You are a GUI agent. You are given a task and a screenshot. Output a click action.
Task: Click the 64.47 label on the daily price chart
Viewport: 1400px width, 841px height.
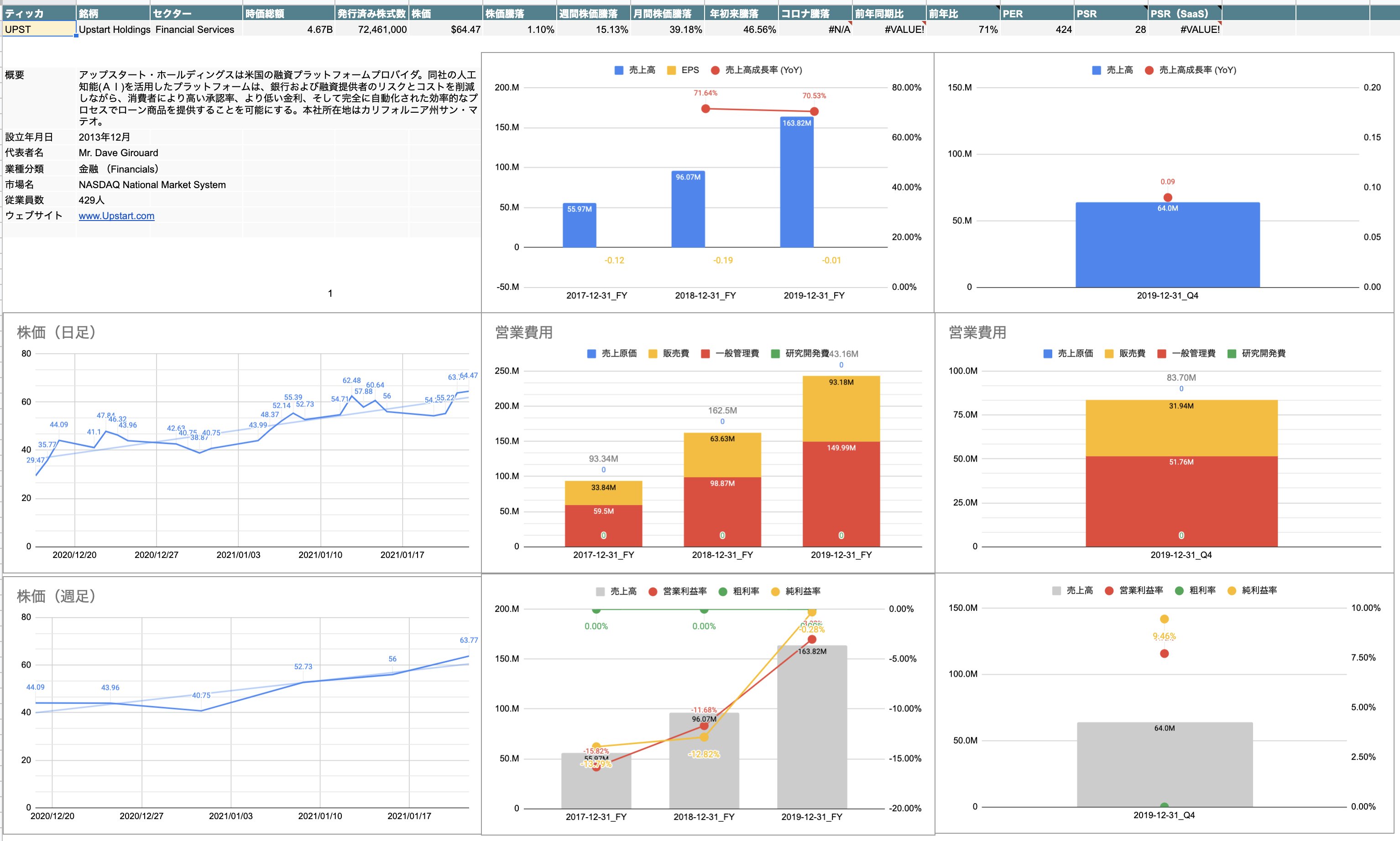(x=469, y=376)
